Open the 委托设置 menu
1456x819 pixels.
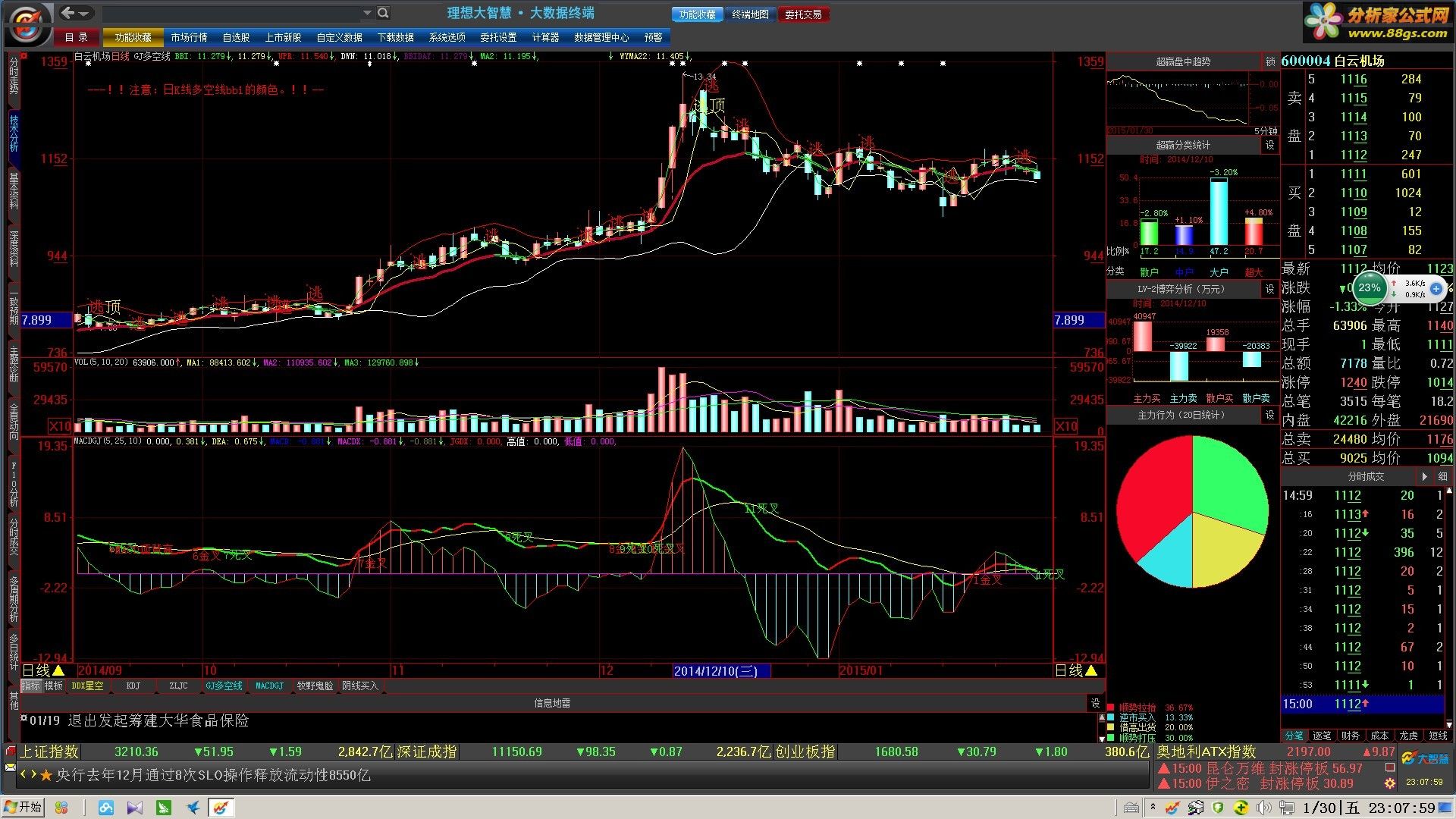(x=498, y=37)
